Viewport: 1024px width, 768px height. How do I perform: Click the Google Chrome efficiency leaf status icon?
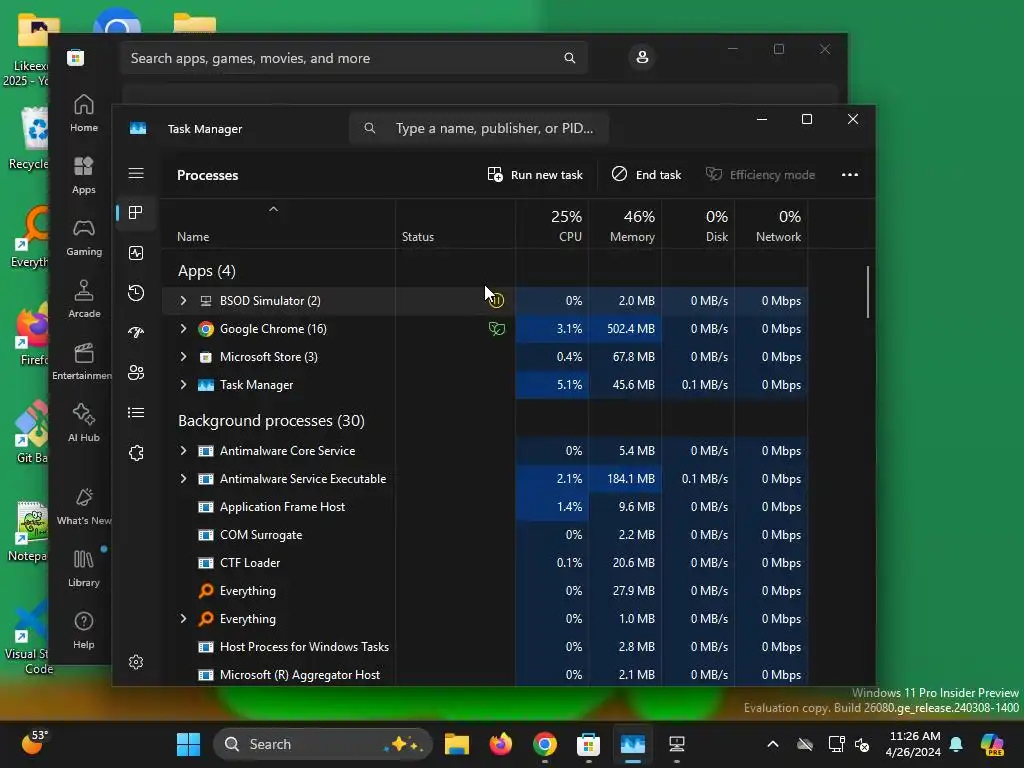[497, 328]
